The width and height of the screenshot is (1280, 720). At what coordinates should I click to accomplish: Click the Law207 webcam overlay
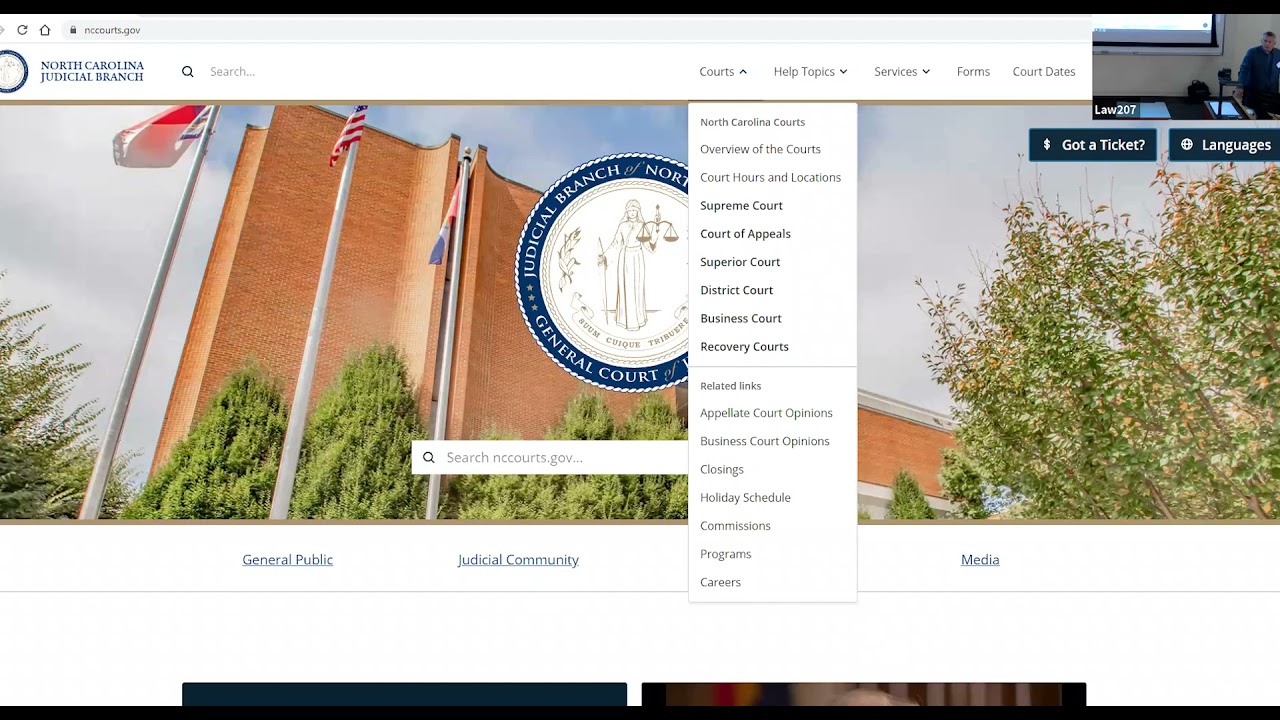(x=1186, y=67)
